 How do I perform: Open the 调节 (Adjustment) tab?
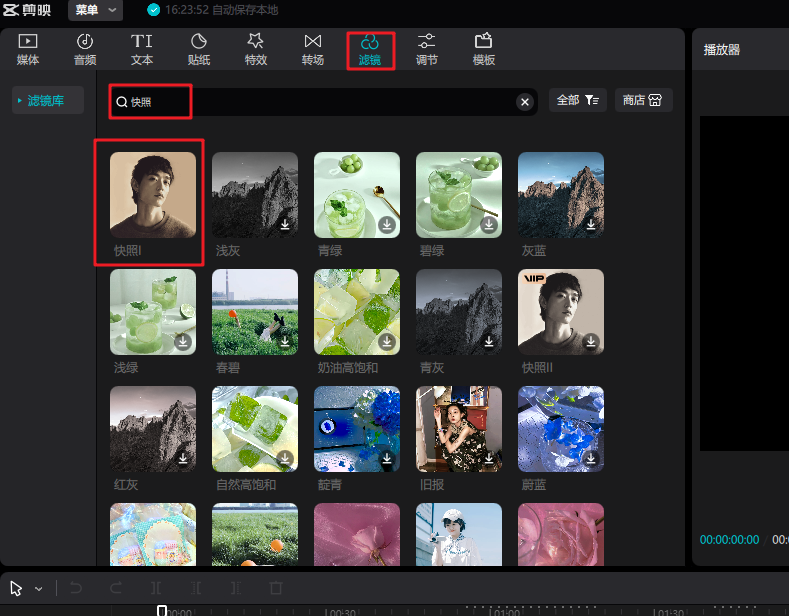(x=427, y=49)
